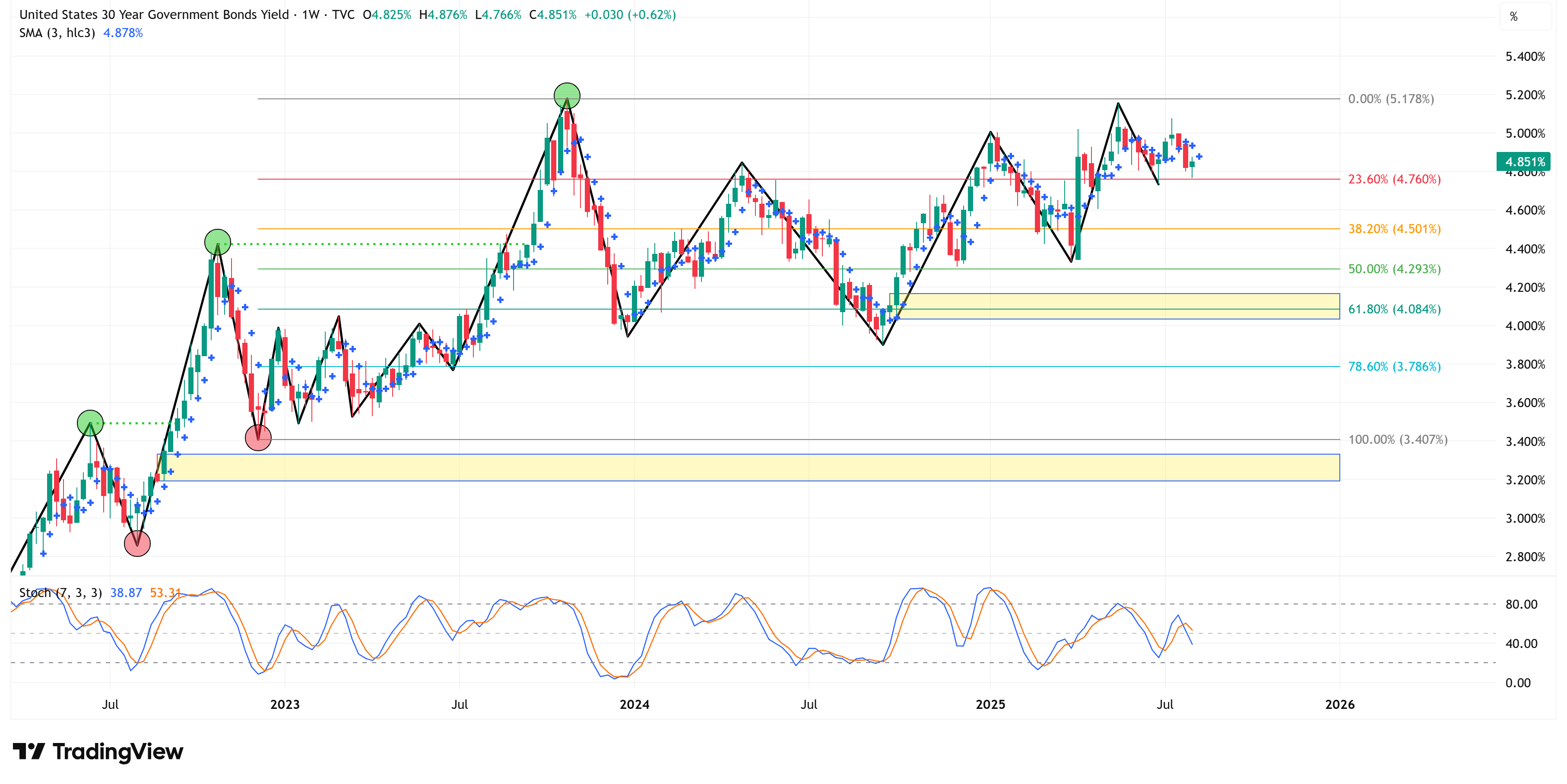Click the green circle marker near 4.4% peak
The image size is (1567, 784).
click(218, 242)
